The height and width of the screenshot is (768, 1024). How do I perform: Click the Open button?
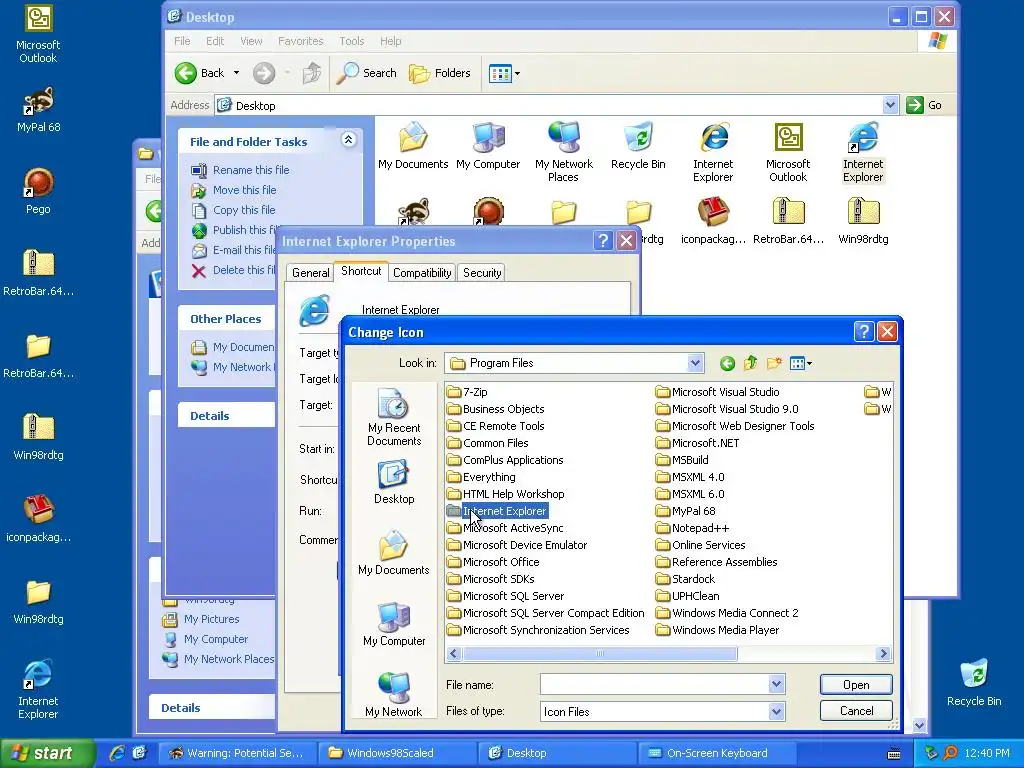[856, 684]
